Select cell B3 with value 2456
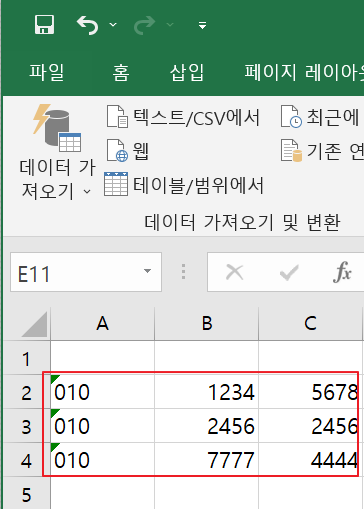The height and width of the screenshot is (509, 364). 207,426
